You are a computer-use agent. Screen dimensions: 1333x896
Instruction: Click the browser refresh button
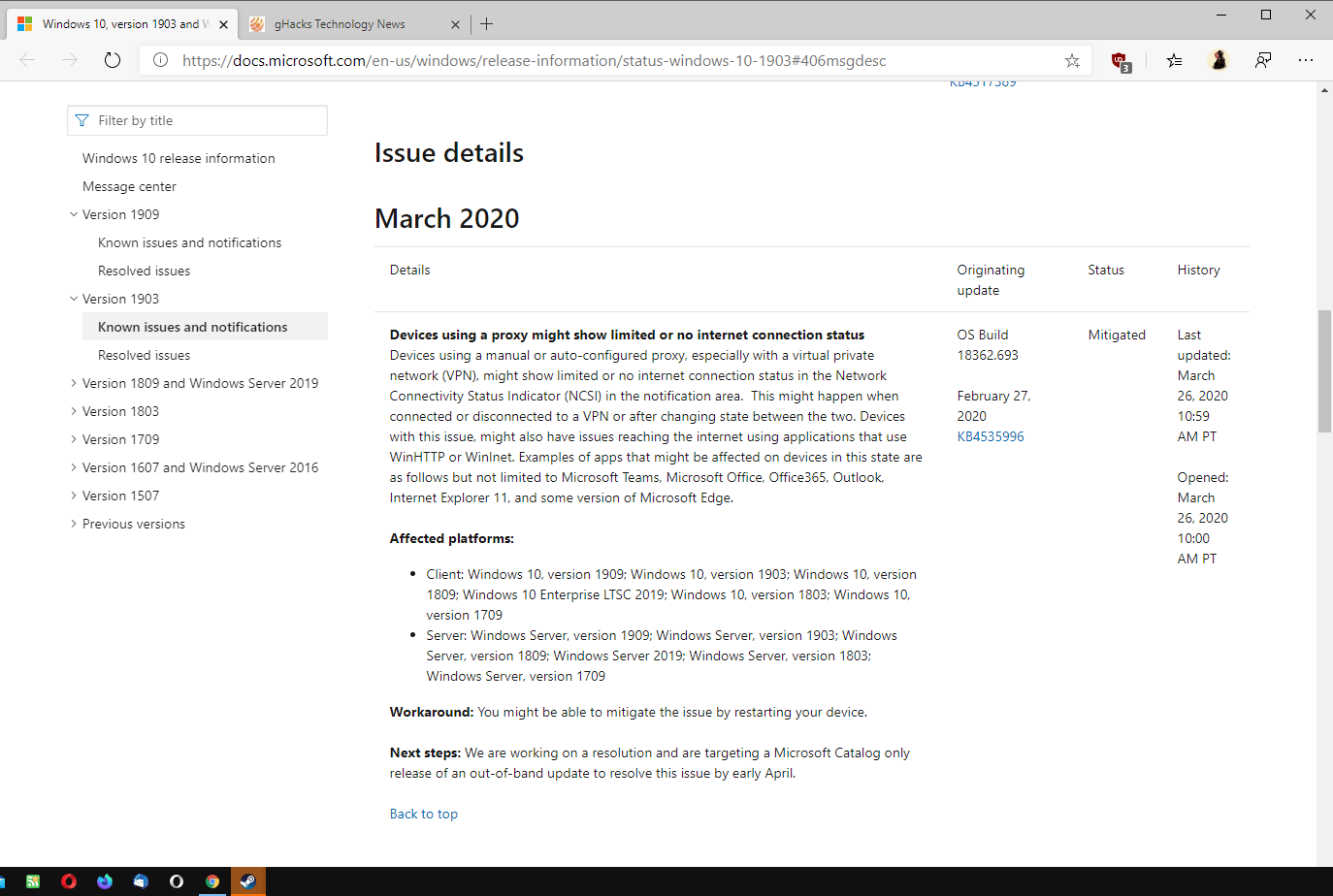[x=113, y=60]
